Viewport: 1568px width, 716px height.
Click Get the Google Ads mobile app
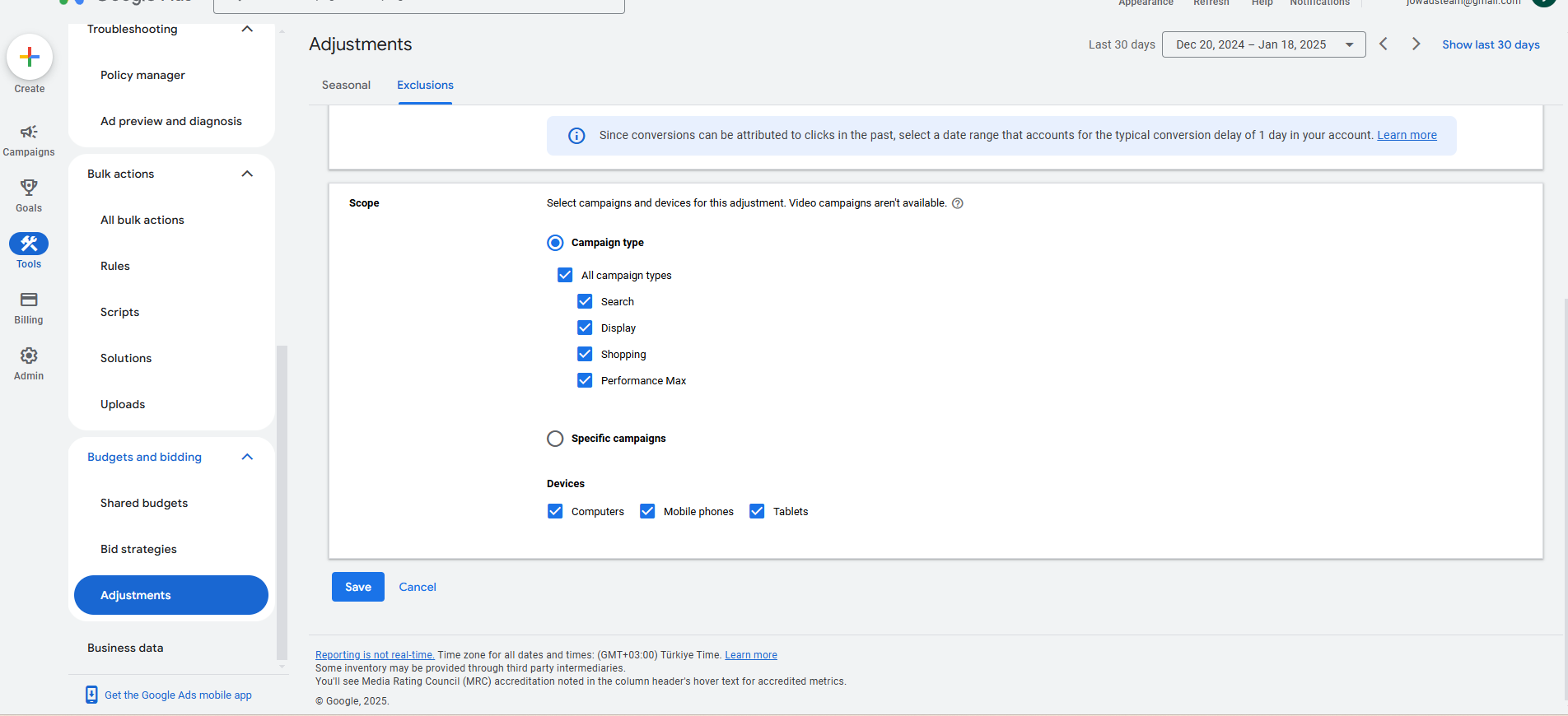pyautogui.click(x=178, y=695)
